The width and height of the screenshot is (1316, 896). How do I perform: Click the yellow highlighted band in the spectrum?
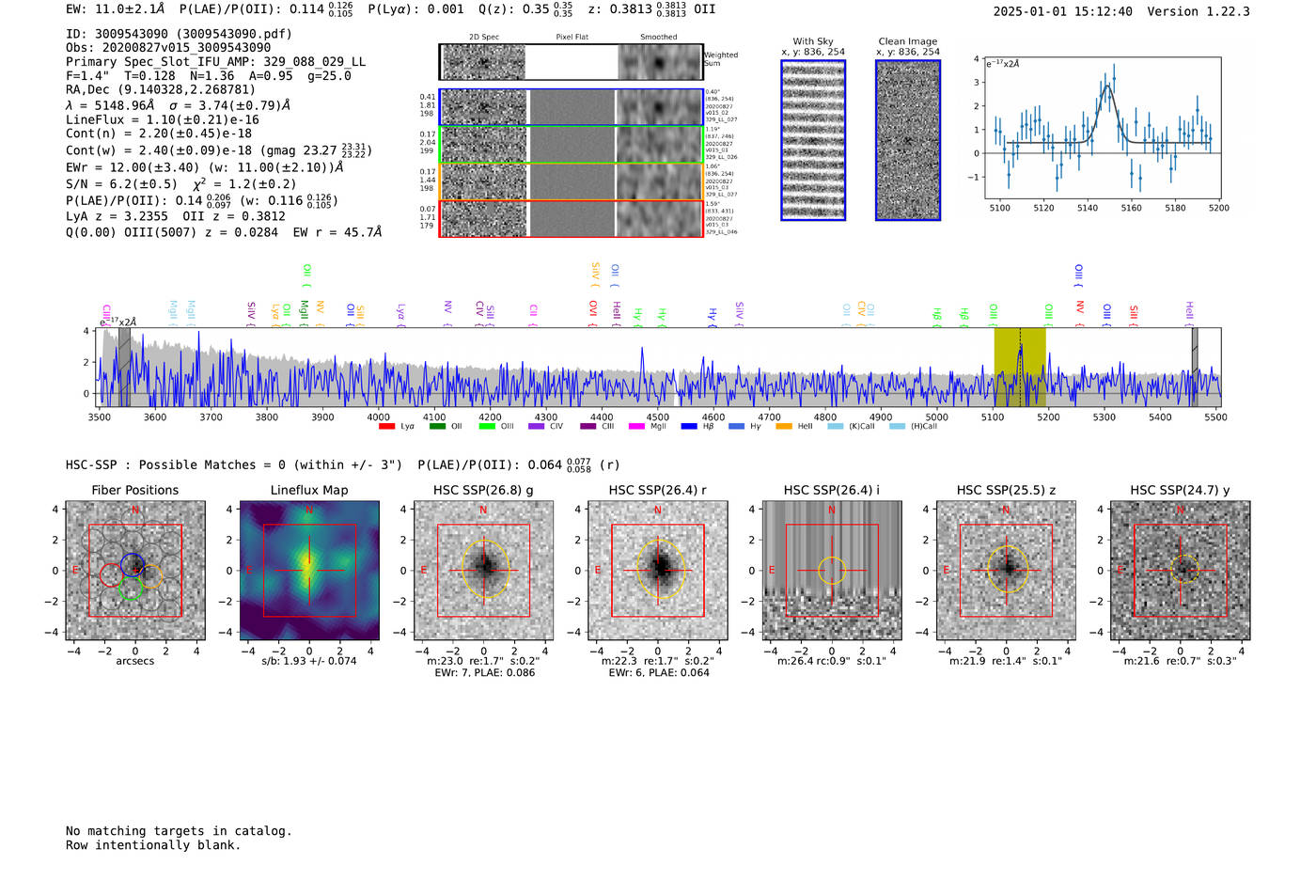click(1020, 367)
